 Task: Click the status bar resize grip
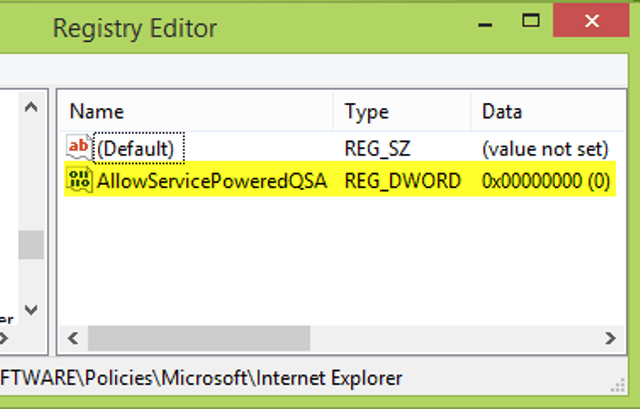tap(618, 385)
